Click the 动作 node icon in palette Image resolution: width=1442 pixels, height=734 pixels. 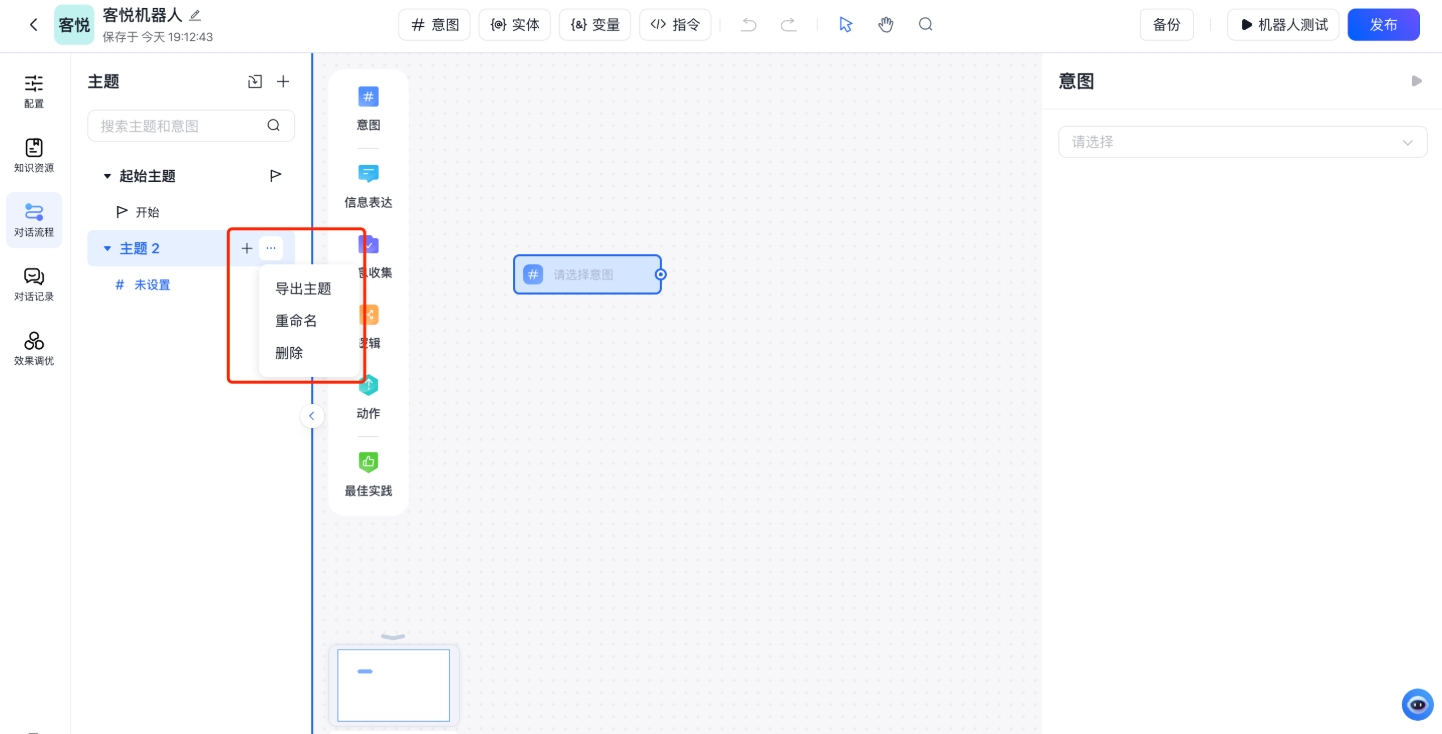pyautogui.click(x=368, y=386)
